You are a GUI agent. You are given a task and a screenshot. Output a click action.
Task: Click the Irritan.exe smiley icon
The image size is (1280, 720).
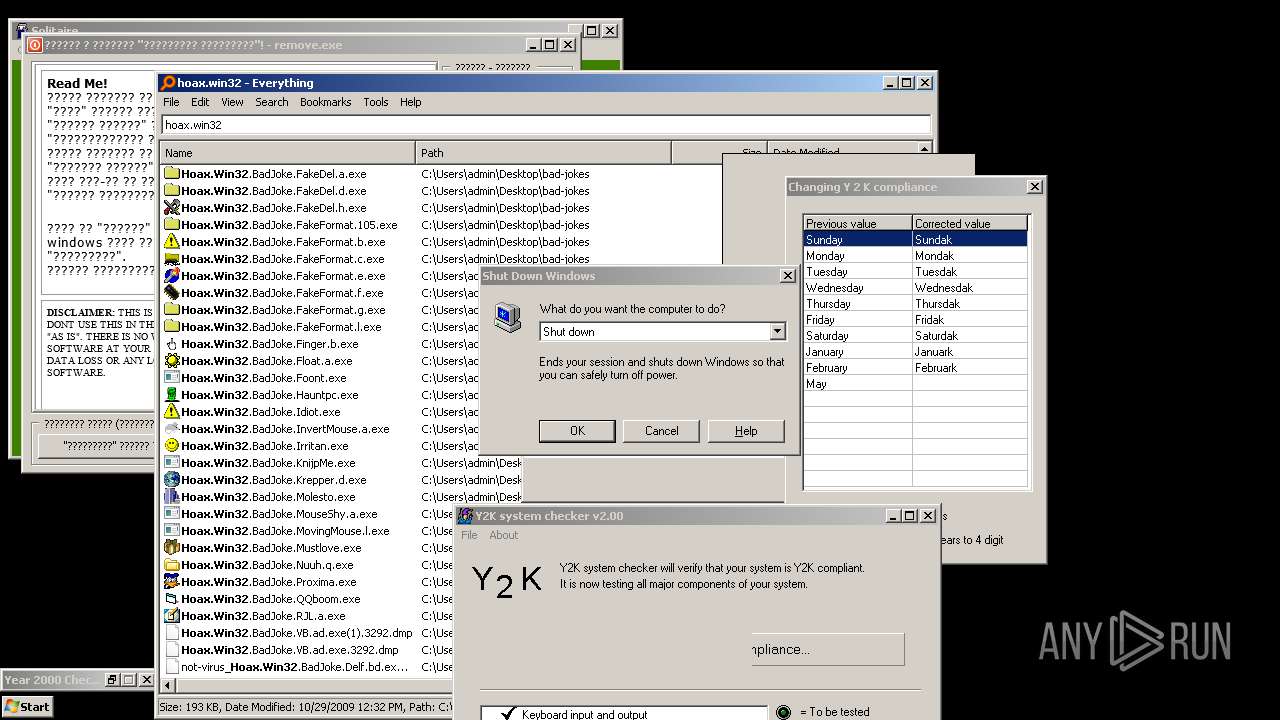(171, 446)
